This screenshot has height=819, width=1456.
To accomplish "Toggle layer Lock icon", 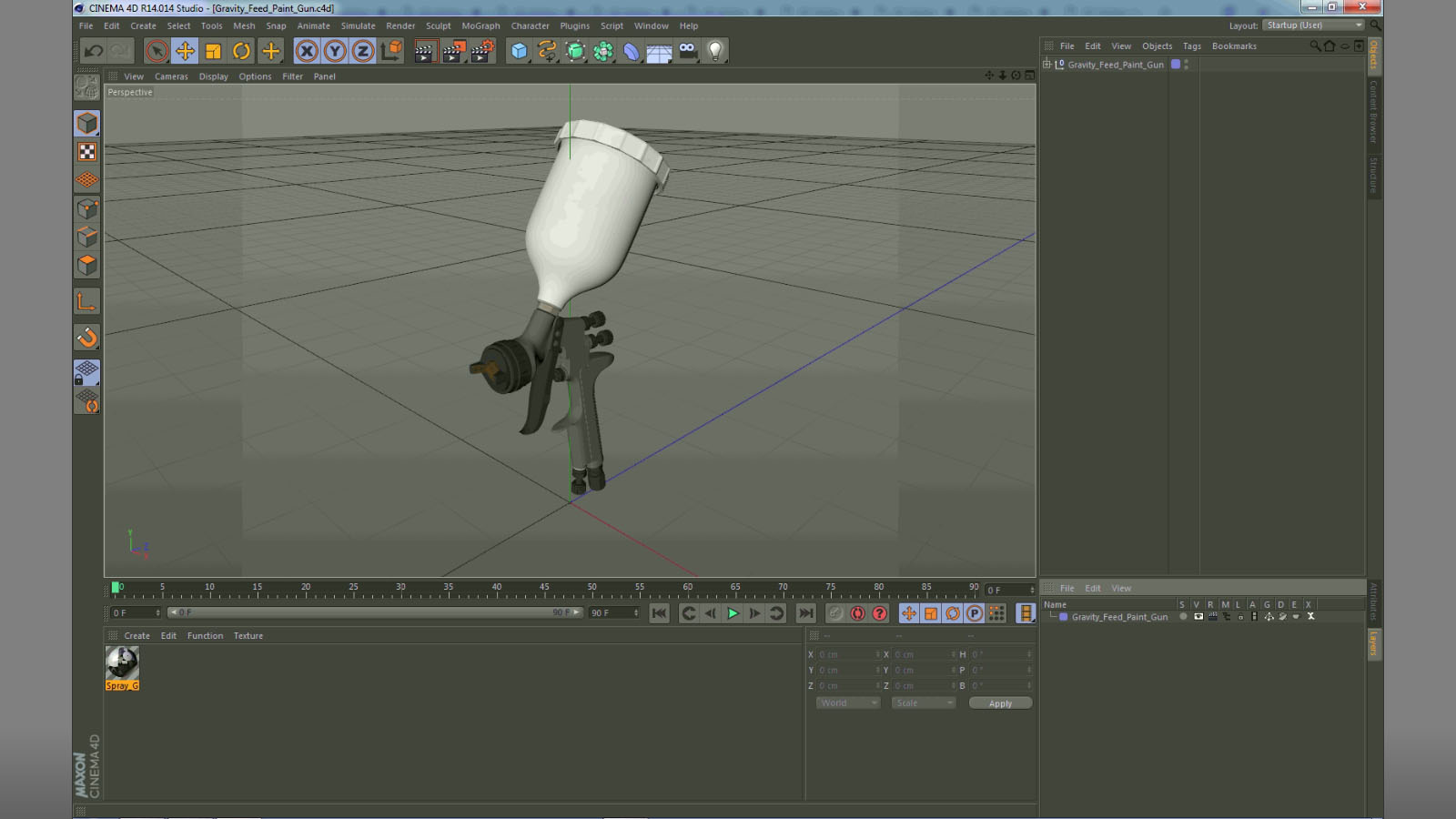I will pos(1240,617).
